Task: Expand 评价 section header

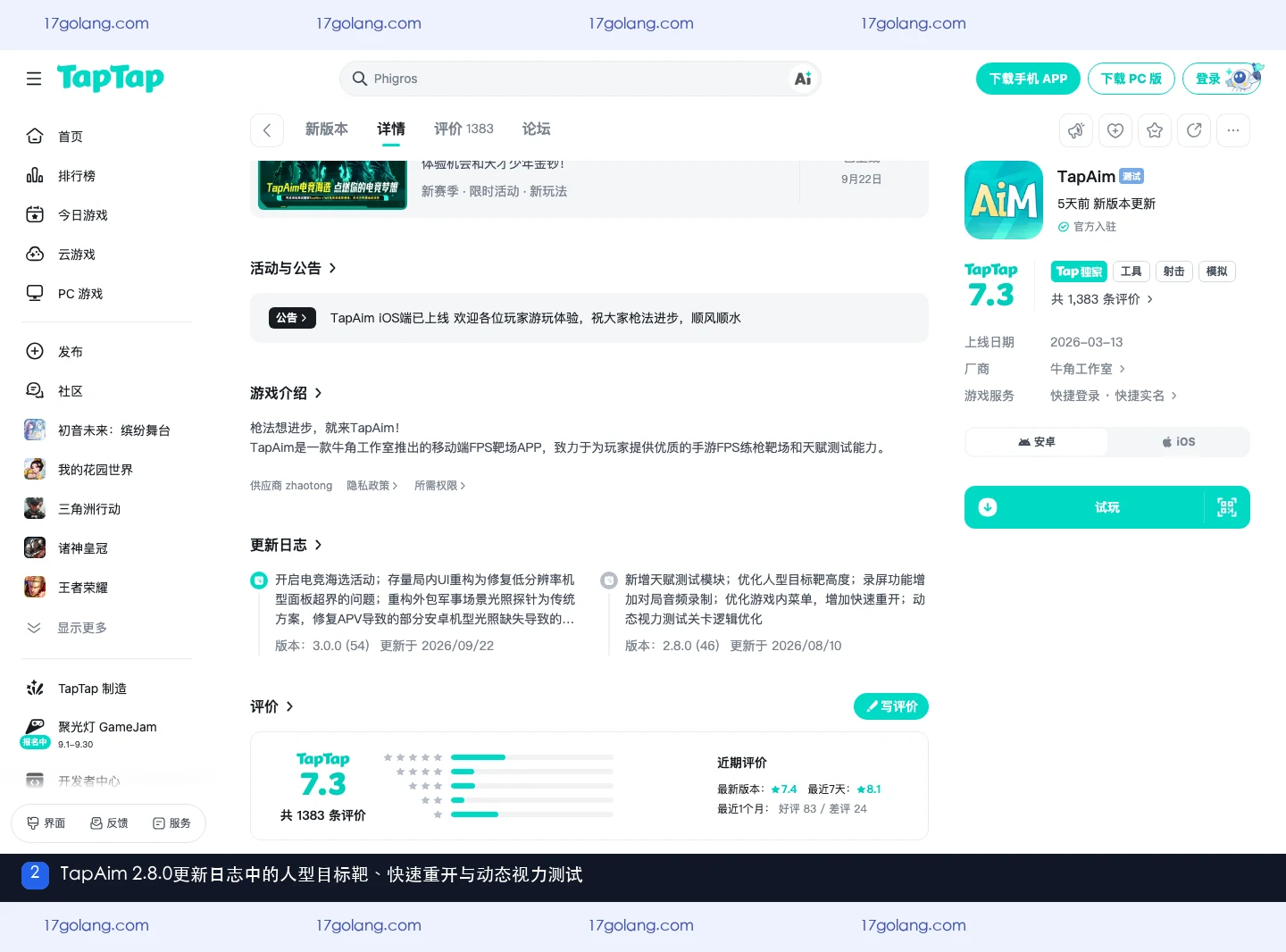Action: pos(271,706)
